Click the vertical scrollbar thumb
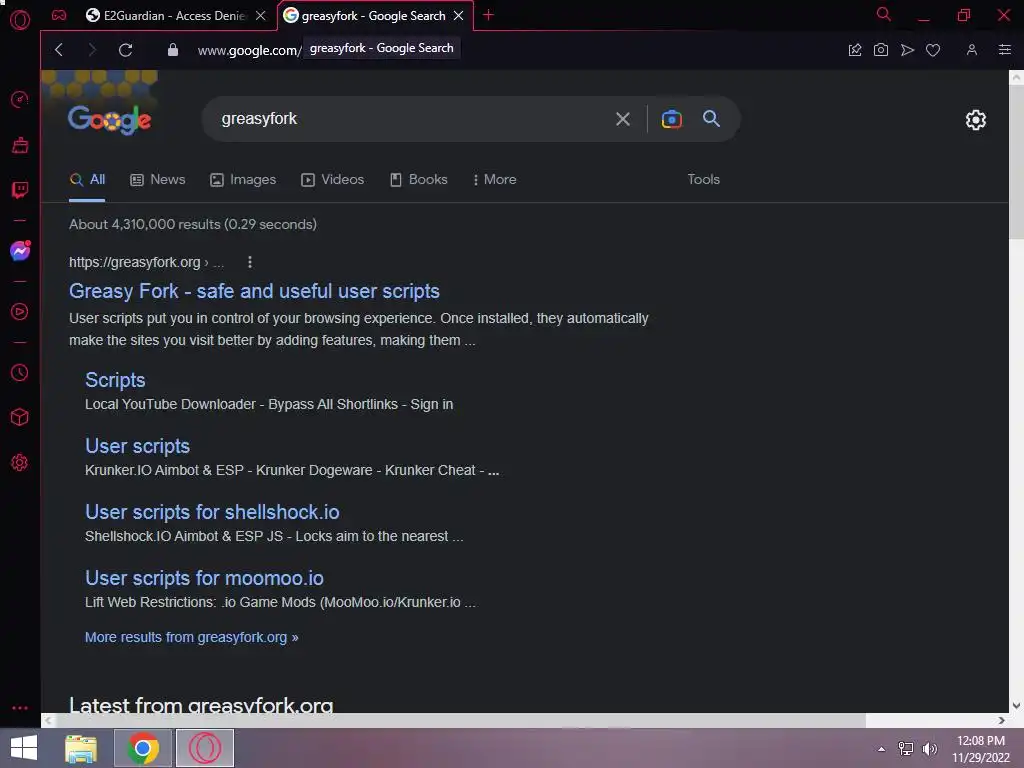 pos(1016,161)
